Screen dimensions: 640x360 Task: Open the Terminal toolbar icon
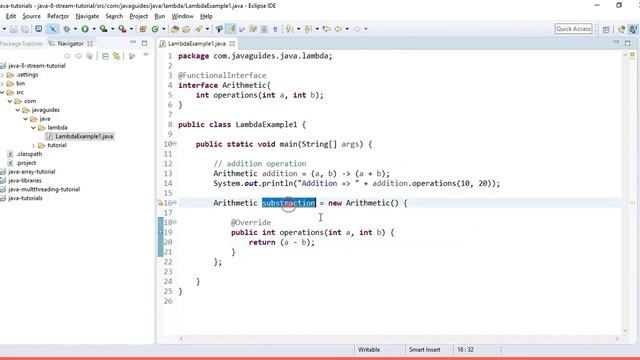click(x=38, y=29)
